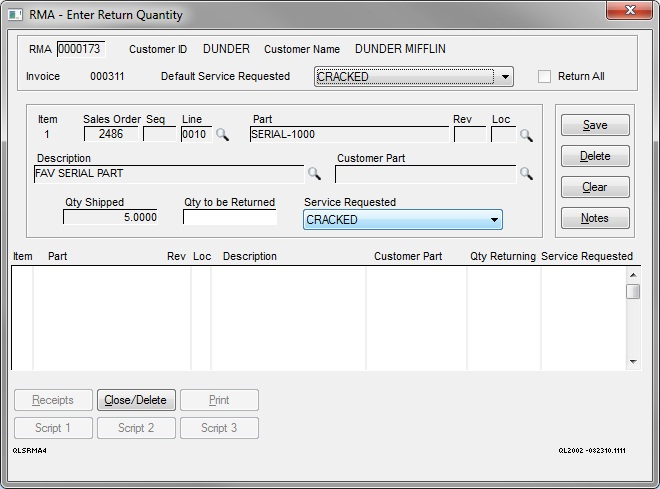Click the QL2002 version text
Viewport: 660px width, 489px height.
pyautogui.click(x=592, y=450)
